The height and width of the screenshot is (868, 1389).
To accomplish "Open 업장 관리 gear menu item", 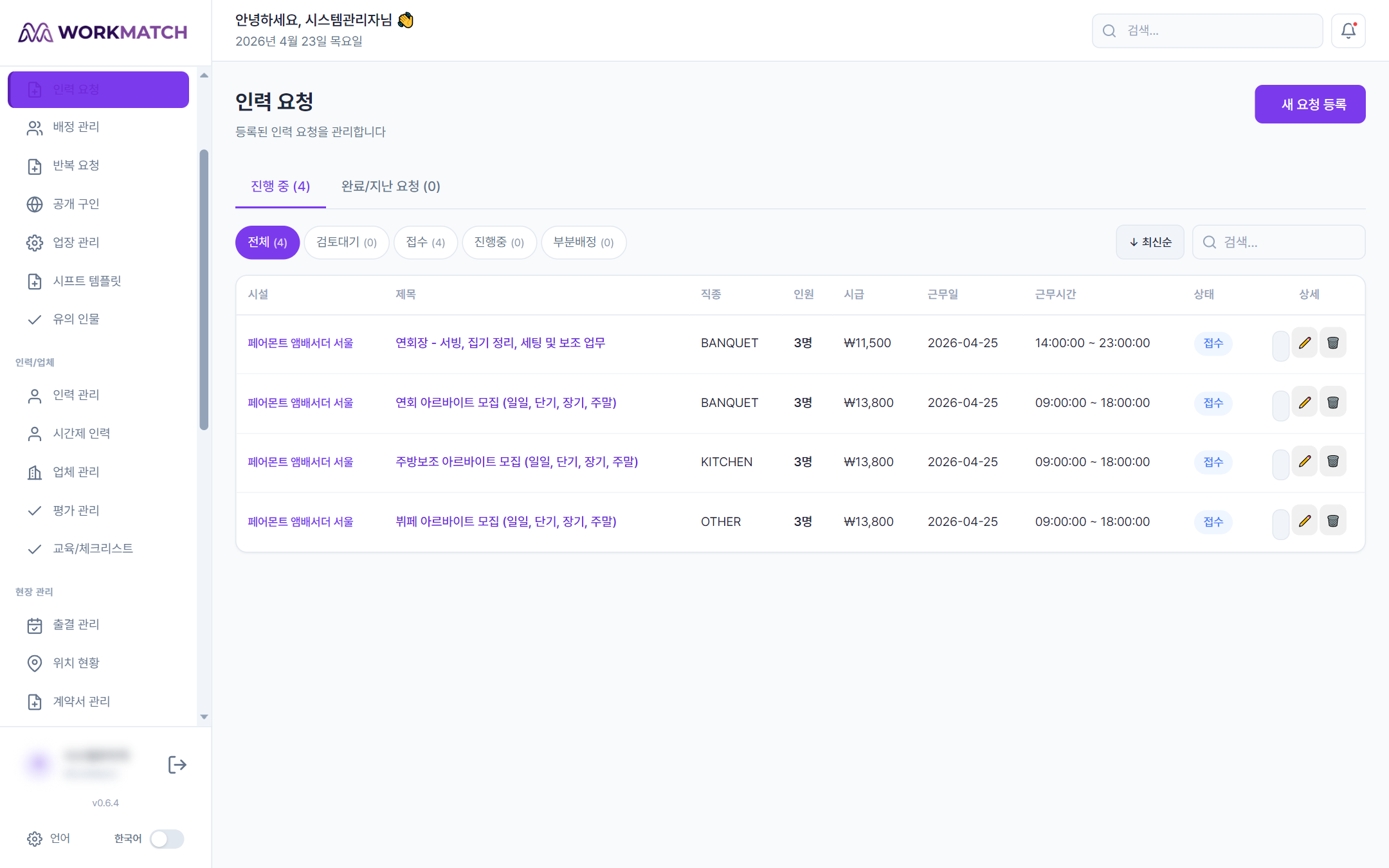I will (x=98, y=242).
